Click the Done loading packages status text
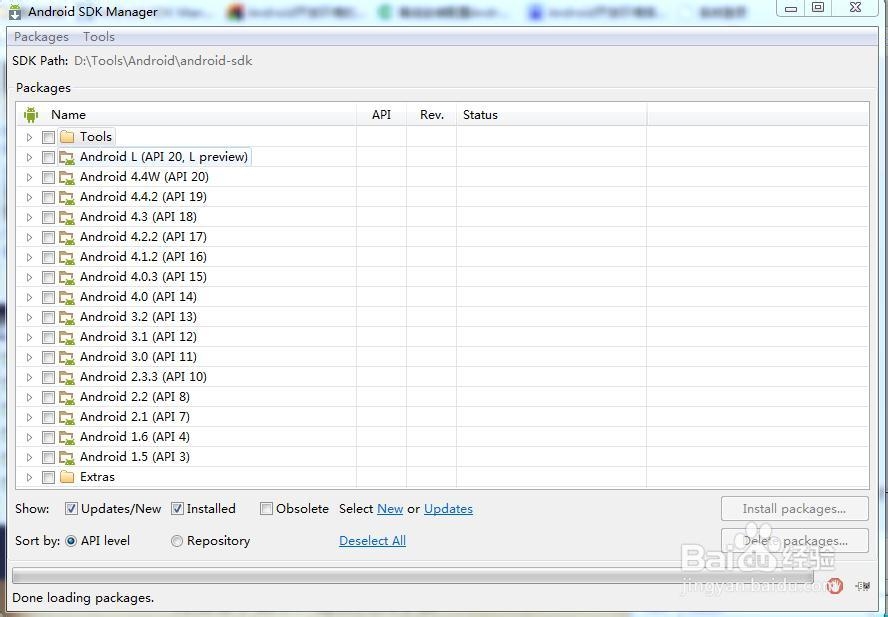The image size is (888, 617). [x=83, y=598]
